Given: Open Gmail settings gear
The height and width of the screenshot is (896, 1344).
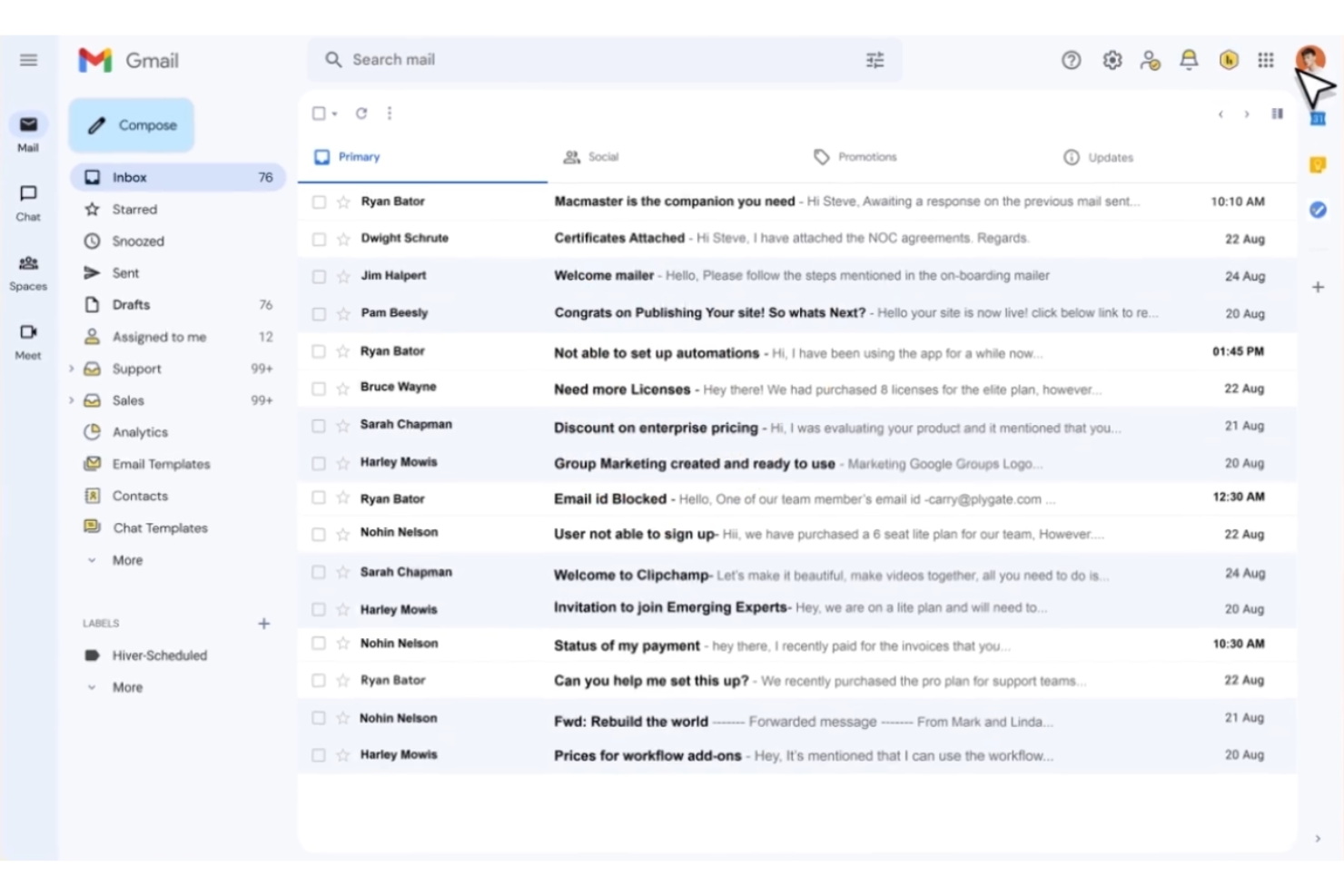Looking at the screenshot, I should pyautogui.click(x=1112, y=60).
